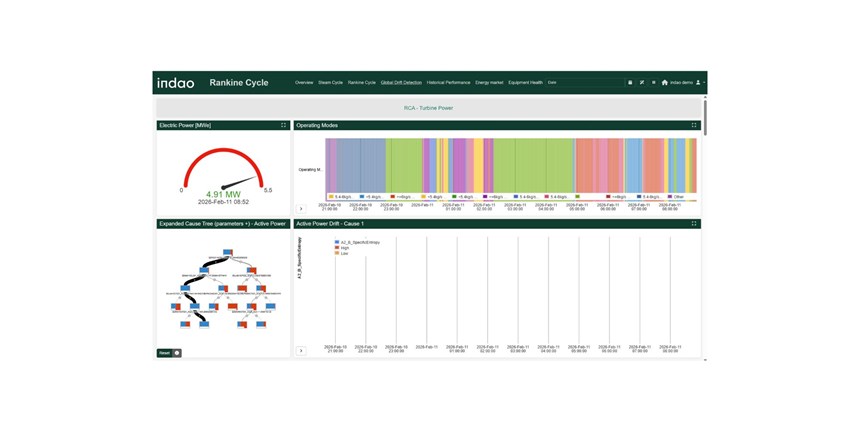
Task: Expand the Active Power Drift side arrow
Action: (301, 351)
